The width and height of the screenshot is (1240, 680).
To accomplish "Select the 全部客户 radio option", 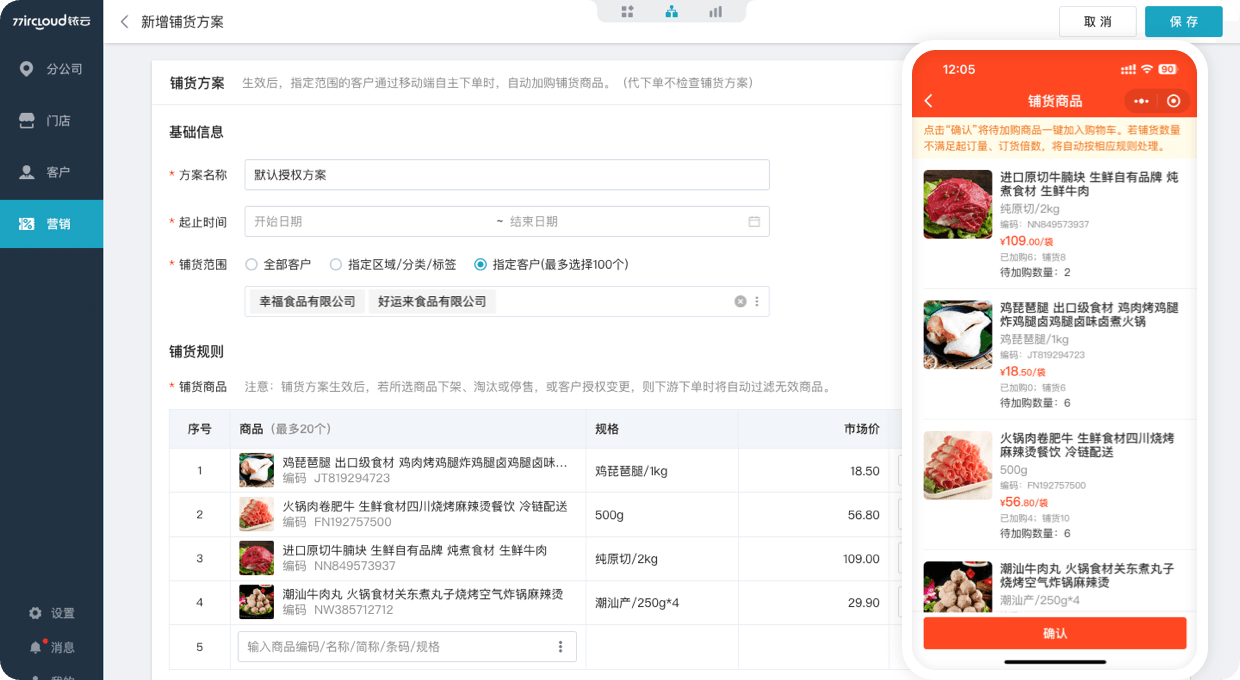I will (x=252, y=265).
